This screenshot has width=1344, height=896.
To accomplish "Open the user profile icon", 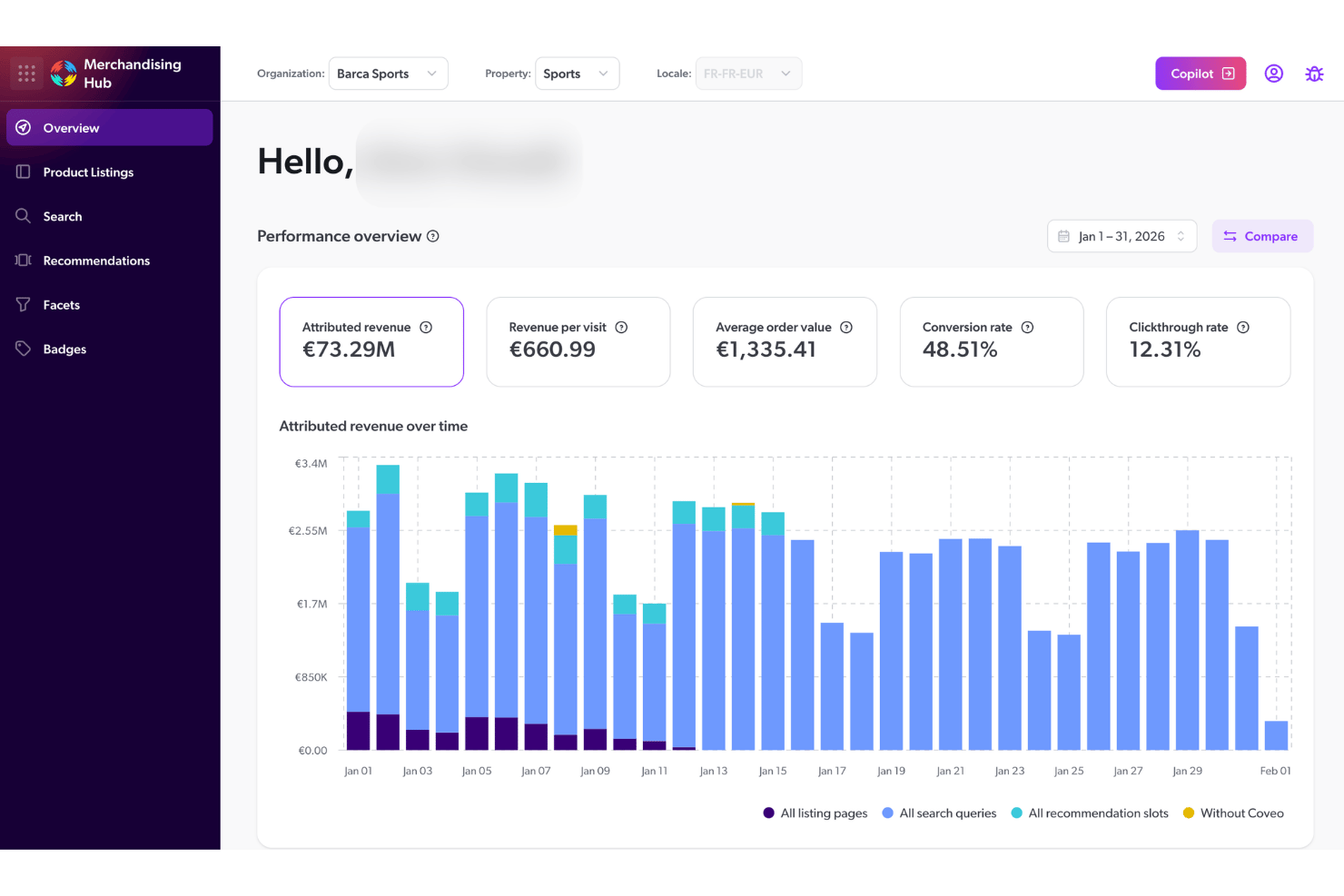I will 1274,74.
